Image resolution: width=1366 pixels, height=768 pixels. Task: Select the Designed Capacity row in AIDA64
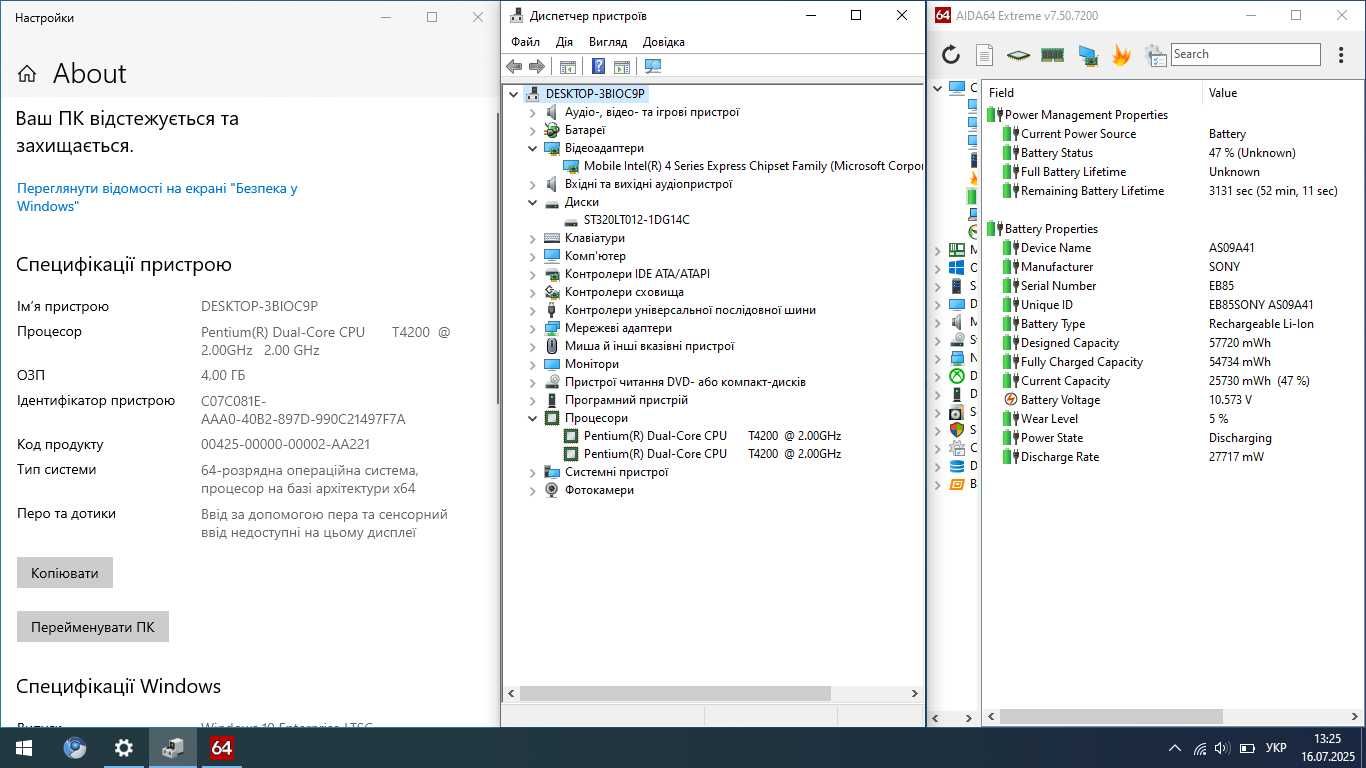point(1174,343)
